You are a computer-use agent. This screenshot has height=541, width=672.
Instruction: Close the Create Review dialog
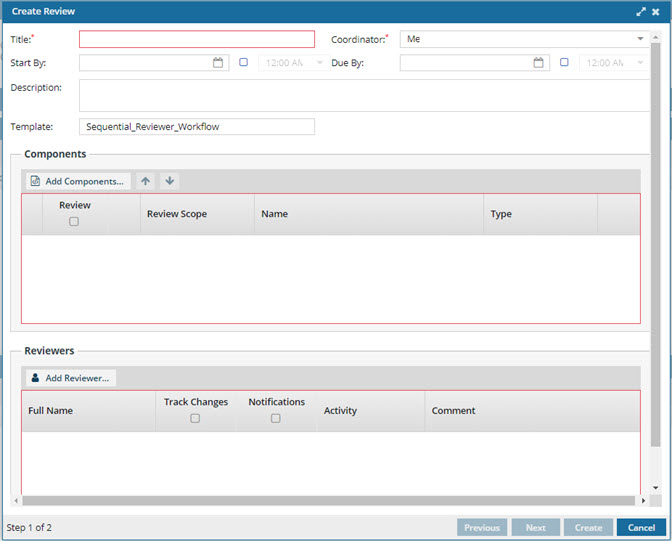click(x=656, y=12)
